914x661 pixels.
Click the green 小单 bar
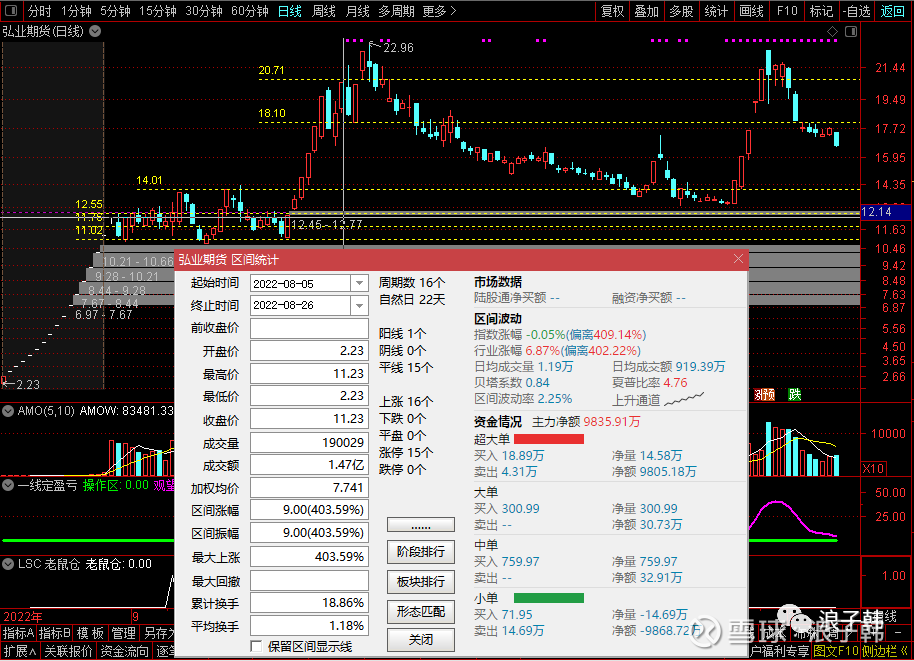click(549, 598)
